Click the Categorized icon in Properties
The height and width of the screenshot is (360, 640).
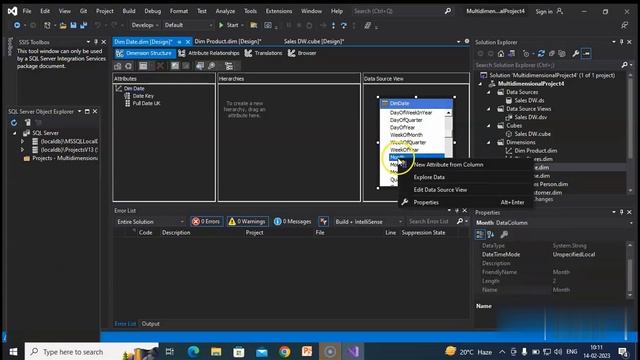480,234
